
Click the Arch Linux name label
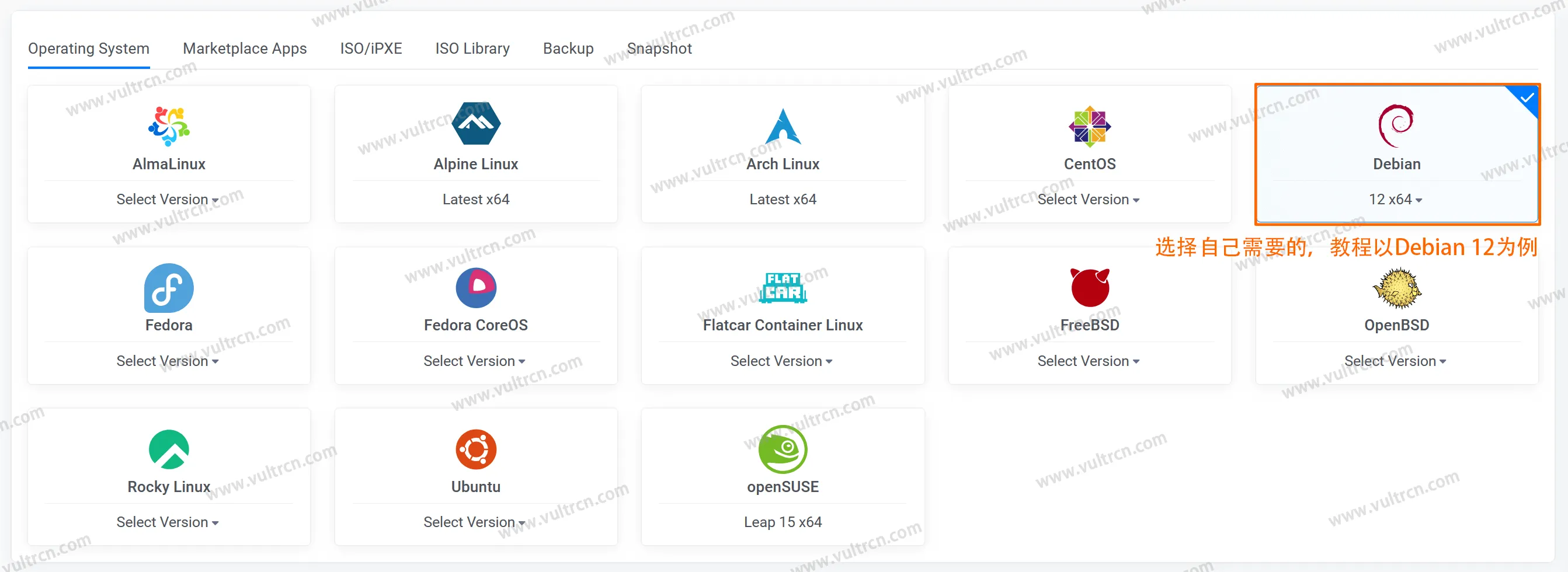point(783,163)
